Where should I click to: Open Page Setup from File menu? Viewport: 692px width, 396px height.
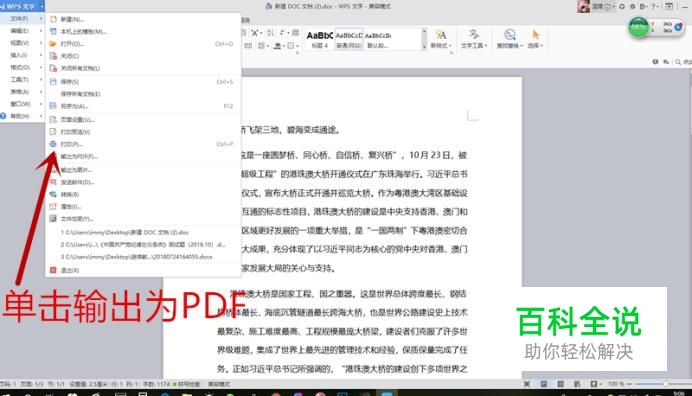(x=143, y=120)
